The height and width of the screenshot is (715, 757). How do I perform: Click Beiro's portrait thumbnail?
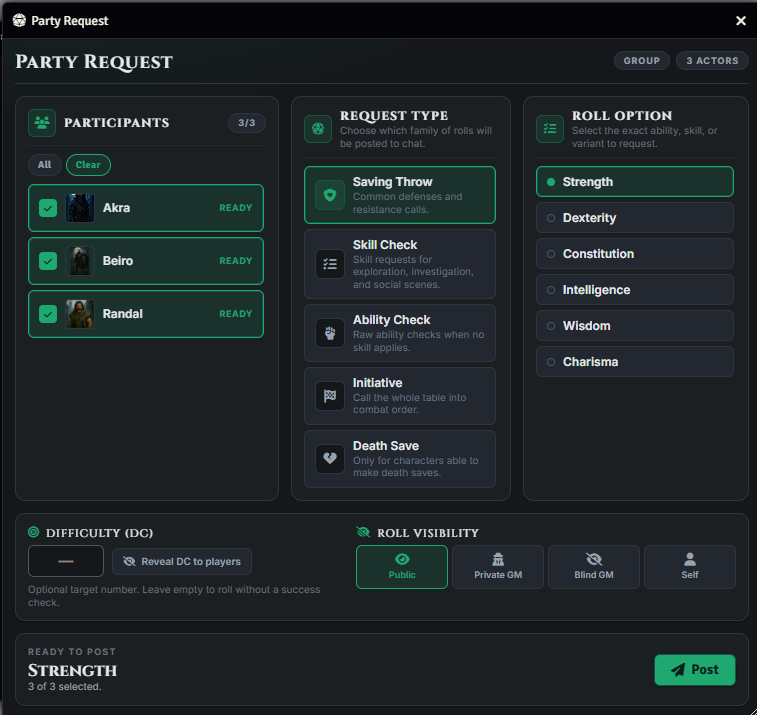pyautogui.click(x=80, y=261)
